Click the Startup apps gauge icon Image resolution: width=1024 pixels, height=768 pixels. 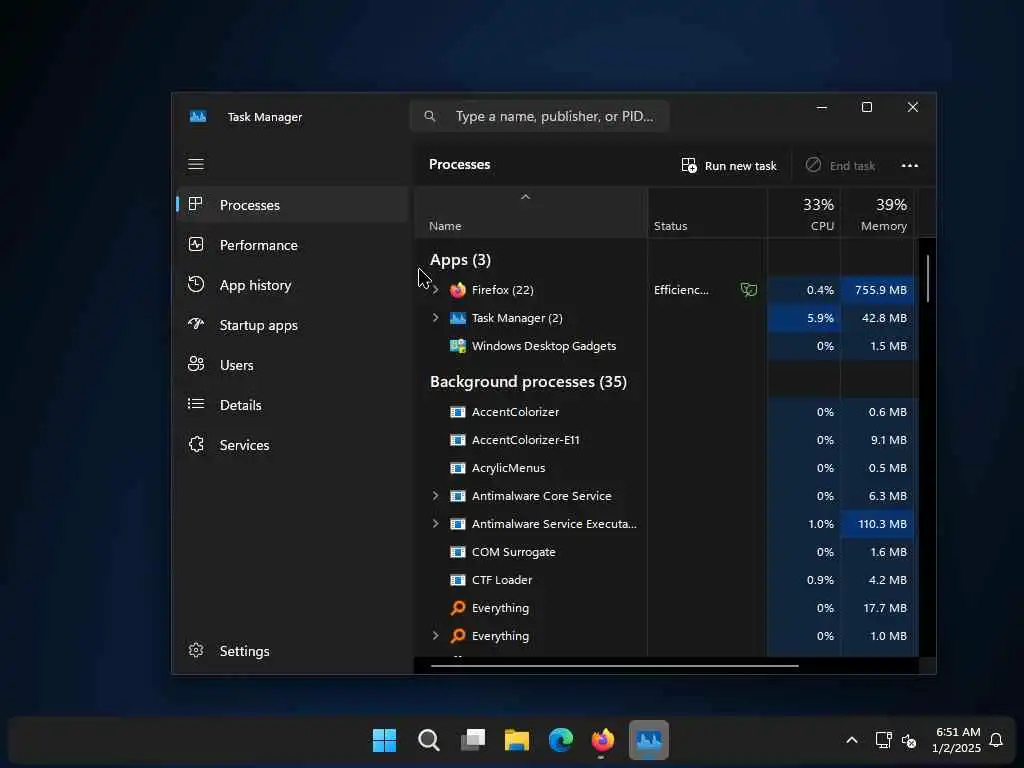pyautogui.click(x=196, y=324)
